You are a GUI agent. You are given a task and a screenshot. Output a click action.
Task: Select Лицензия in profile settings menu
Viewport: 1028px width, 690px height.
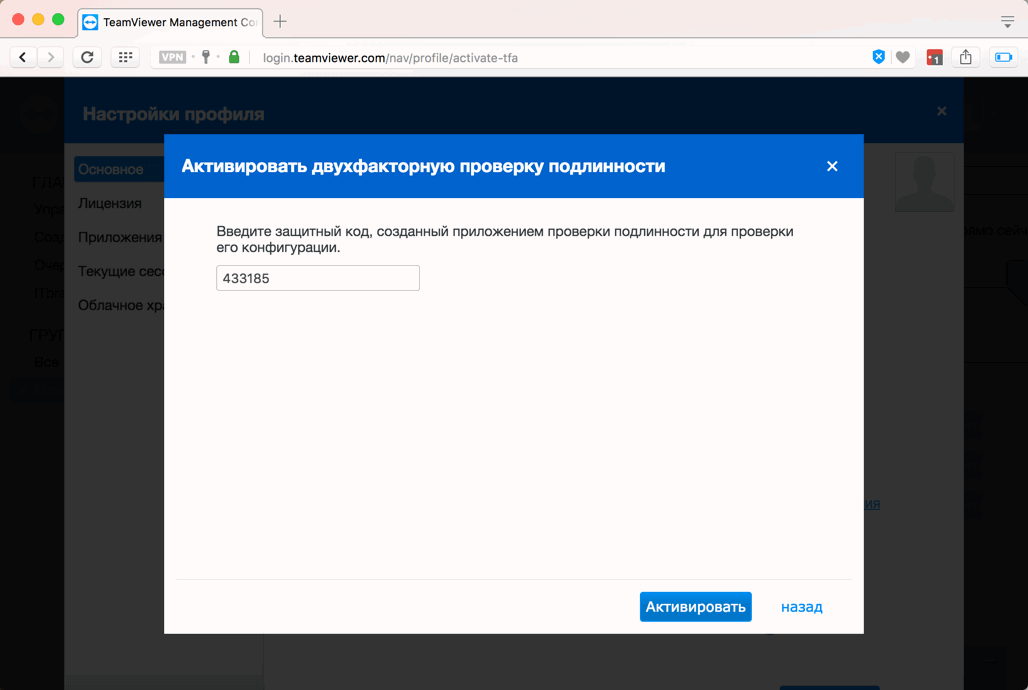coord(110,203)
